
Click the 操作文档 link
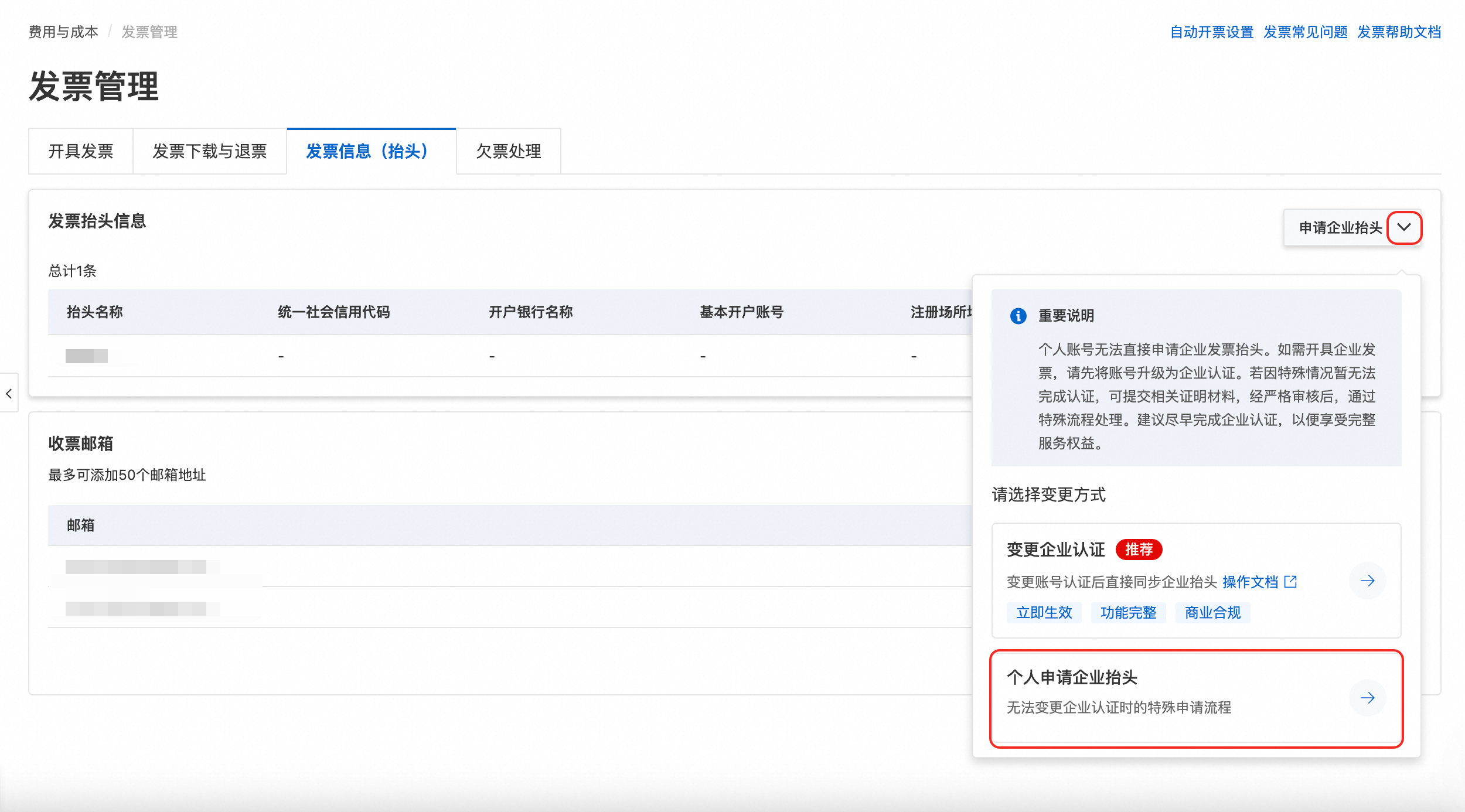(x=1250, y=582)
